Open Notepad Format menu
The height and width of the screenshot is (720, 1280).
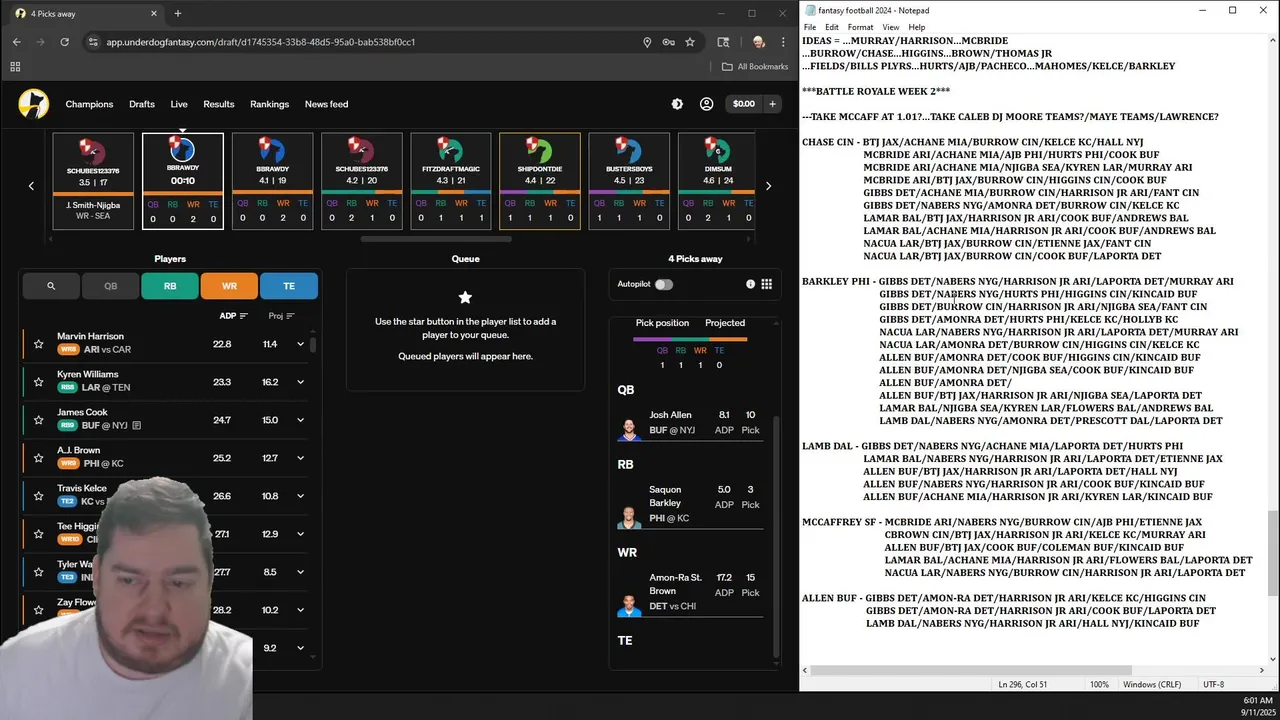[x=860, y=27]
